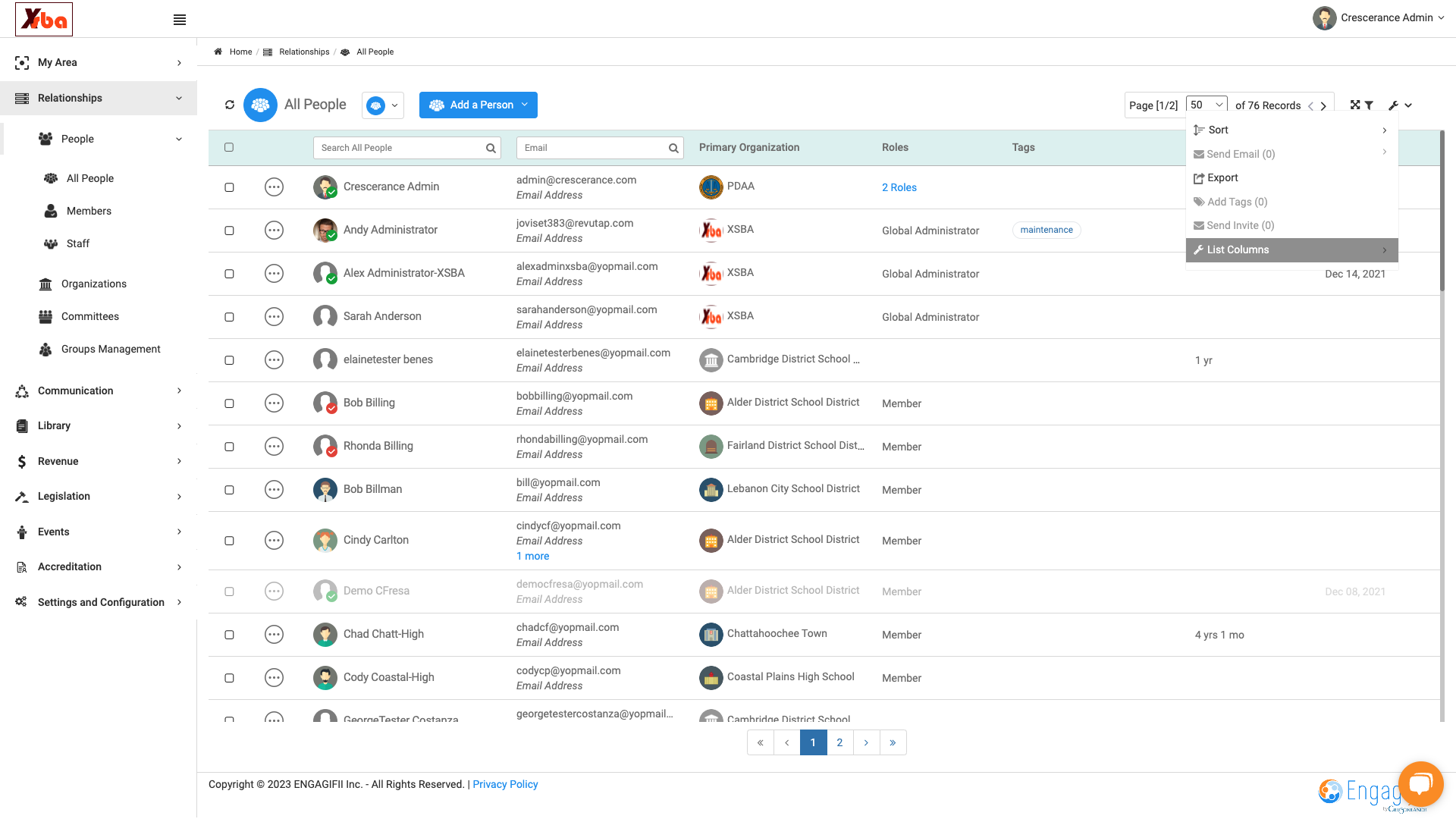Viewport: 1456px width, 819px height.
Task: Open the chat support bubble
Action: point(1420,783)
